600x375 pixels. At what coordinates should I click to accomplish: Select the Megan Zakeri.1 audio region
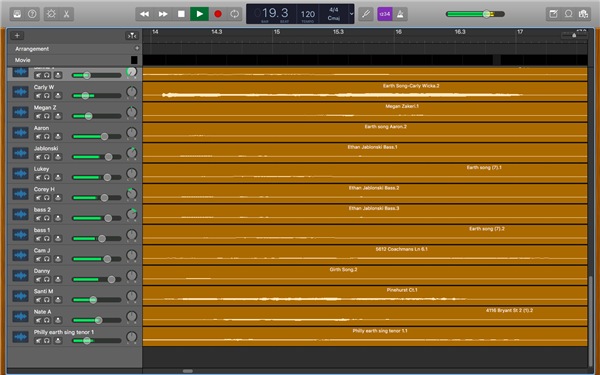click(365, 112)
